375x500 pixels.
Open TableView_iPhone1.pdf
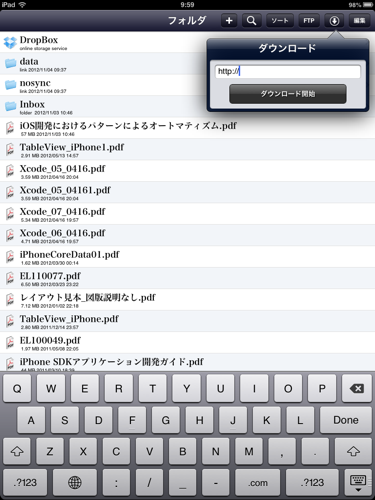tap(187, 149)
